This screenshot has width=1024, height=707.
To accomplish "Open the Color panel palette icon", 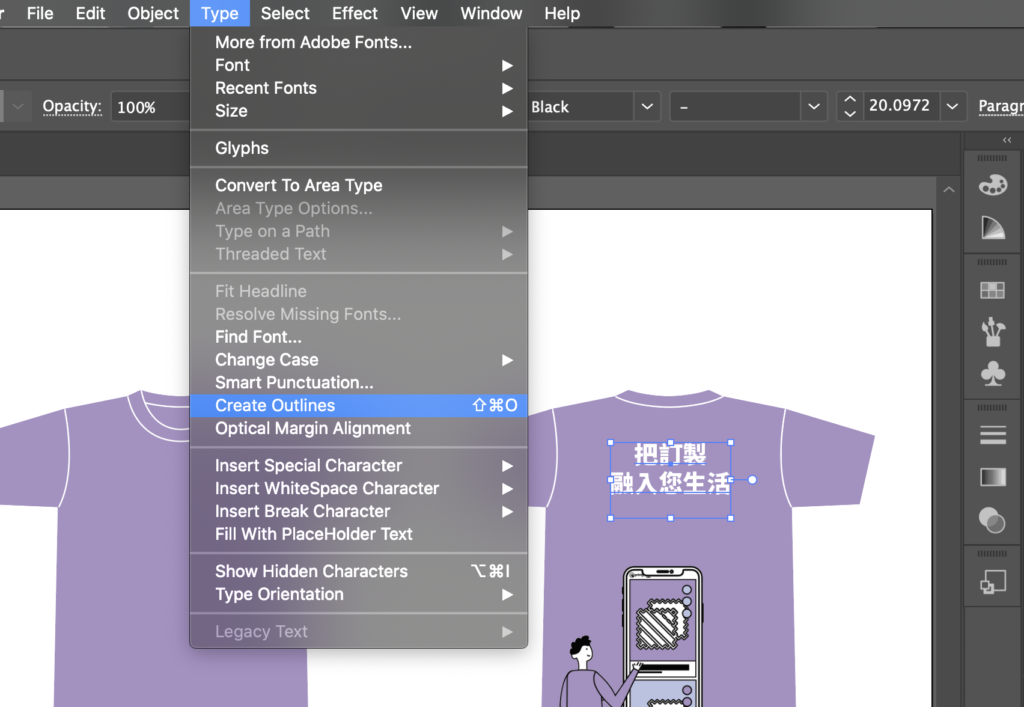I will point(992,186).
